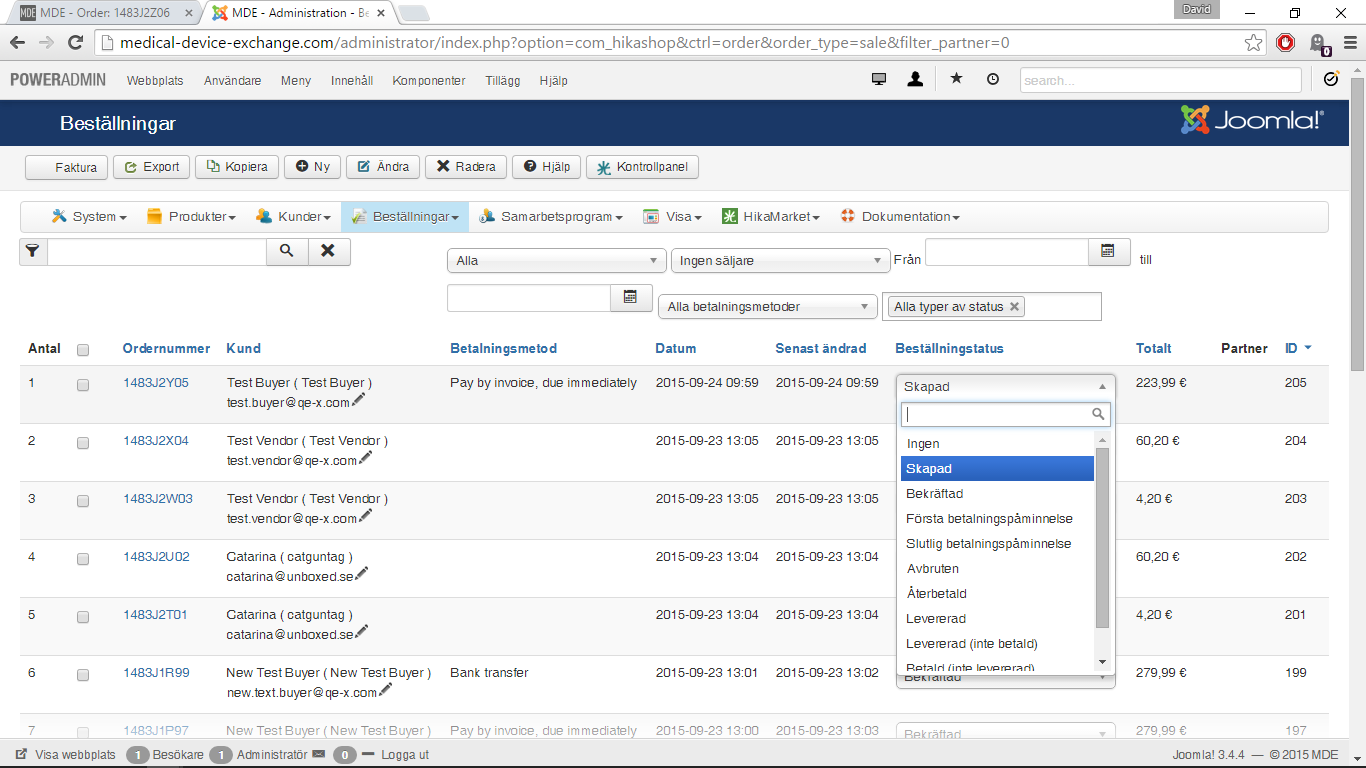Image resolution: width=1366 pixels, height=768 pixels.
Task: Expand the HikaMarket menu dropdown
Action: (x=771, y=217)
